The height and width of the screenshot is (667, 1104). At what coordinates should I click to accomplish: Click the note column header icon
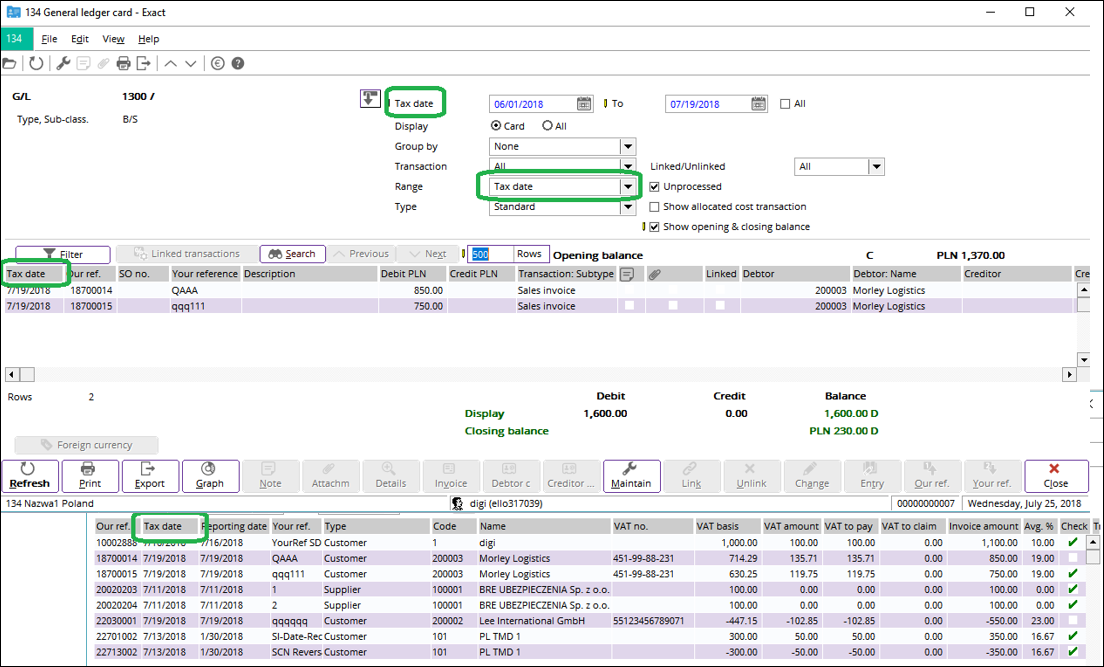pos(627,274)
